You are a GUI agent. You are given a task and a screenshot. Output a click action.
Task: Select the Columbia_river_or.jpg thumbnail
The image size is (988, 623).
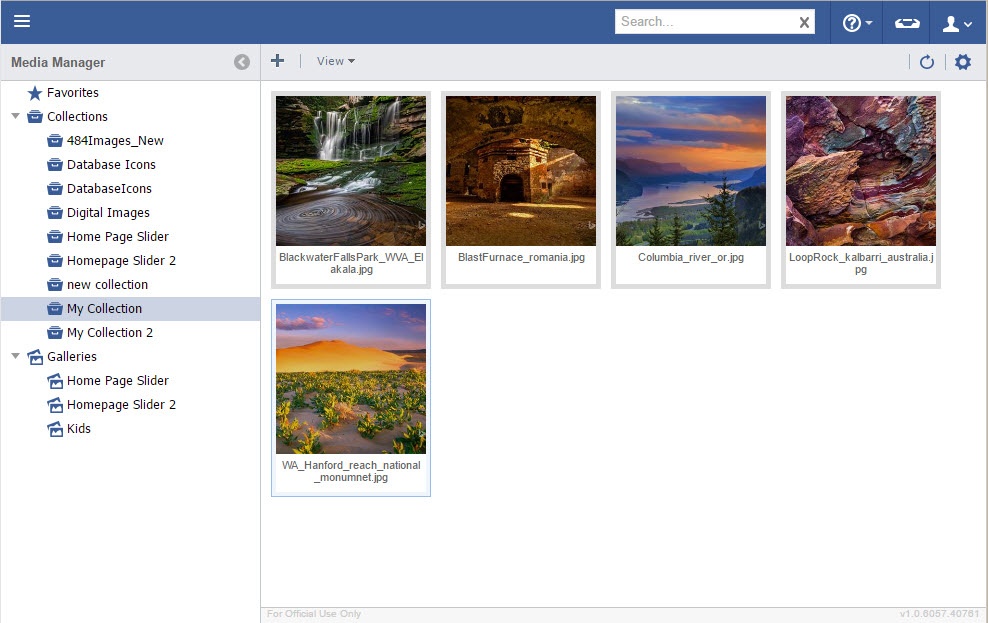click(691, 171)
